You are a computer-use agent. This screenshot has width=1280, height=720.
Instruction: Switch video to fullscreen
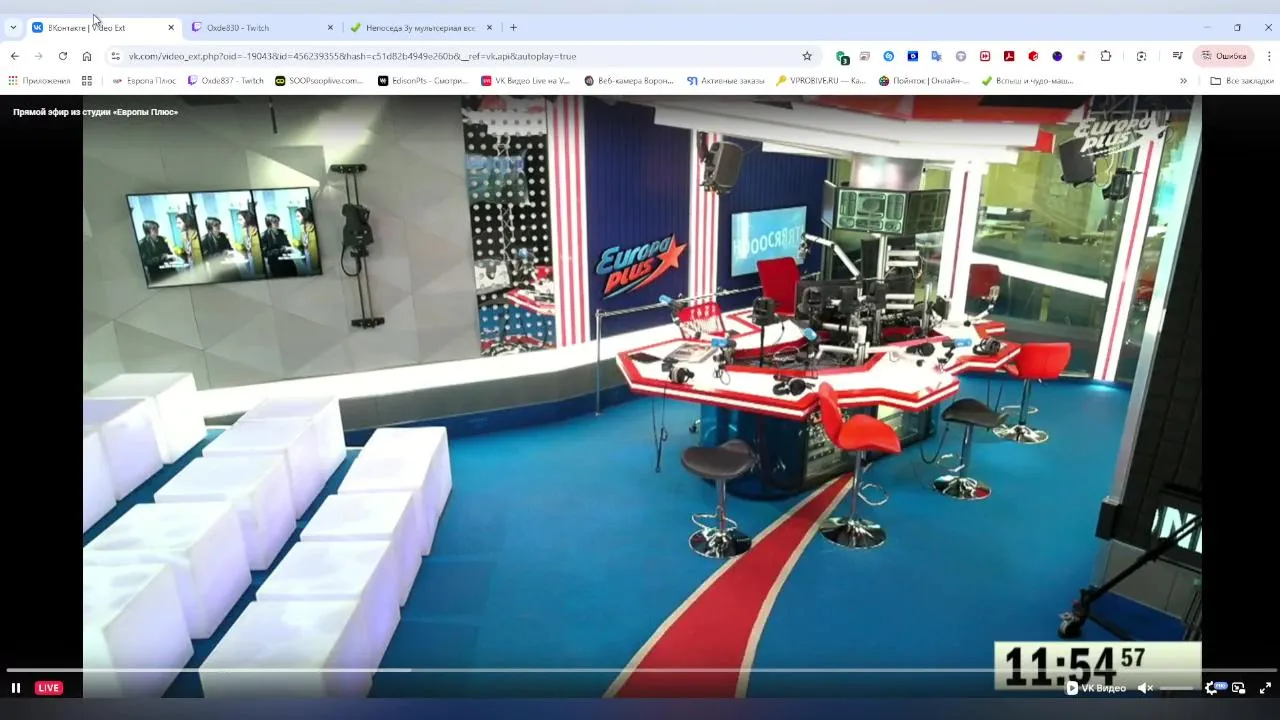tap(1265, 688)
